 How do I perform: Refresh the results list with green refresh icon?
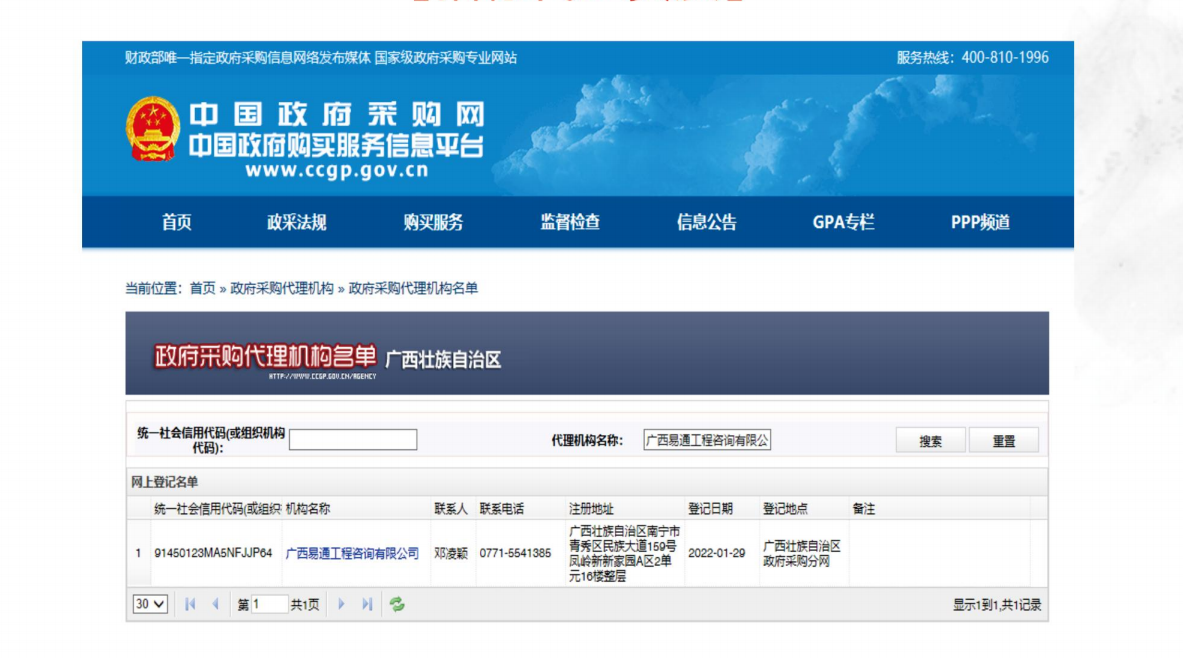click(x=397, y=604)
